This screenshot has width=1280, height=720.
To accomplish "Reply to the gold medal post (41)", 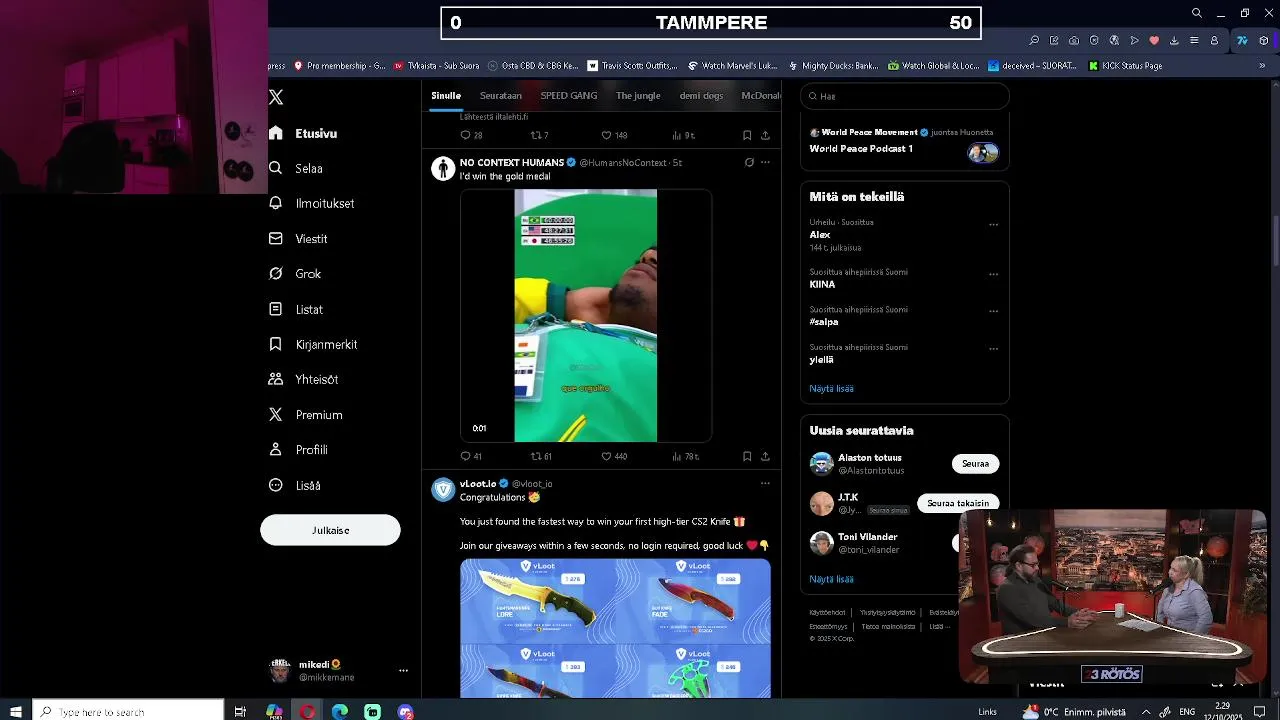I will coord(470,456).
